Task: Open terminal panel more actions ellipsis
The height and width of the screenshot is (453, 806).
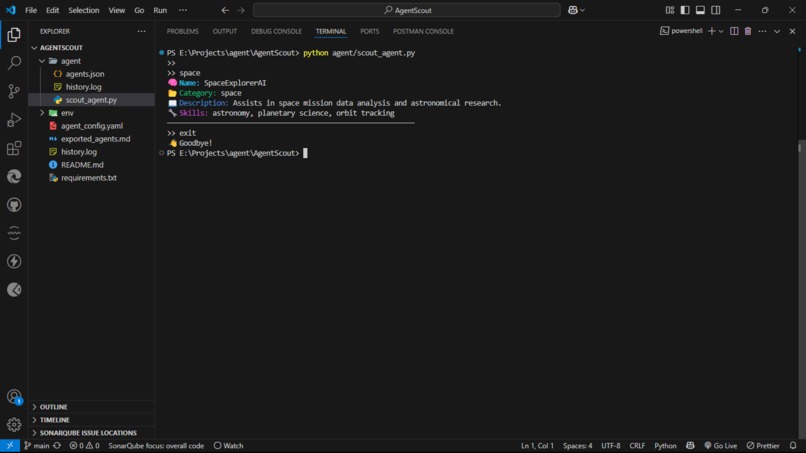Action: coord(762,31)
